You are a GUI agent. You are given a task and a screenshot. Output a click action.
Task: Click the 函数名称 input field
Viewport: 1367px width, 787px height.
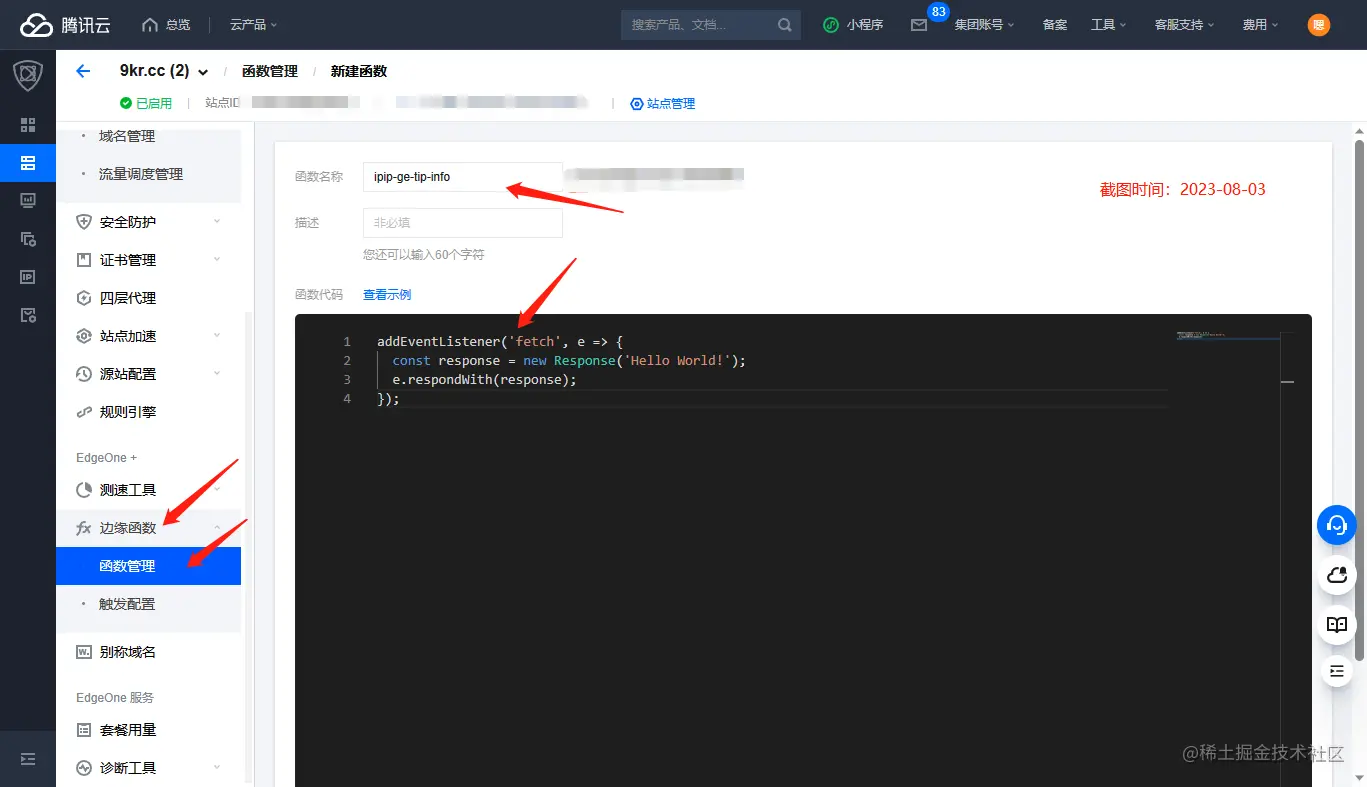click(463, 177)
